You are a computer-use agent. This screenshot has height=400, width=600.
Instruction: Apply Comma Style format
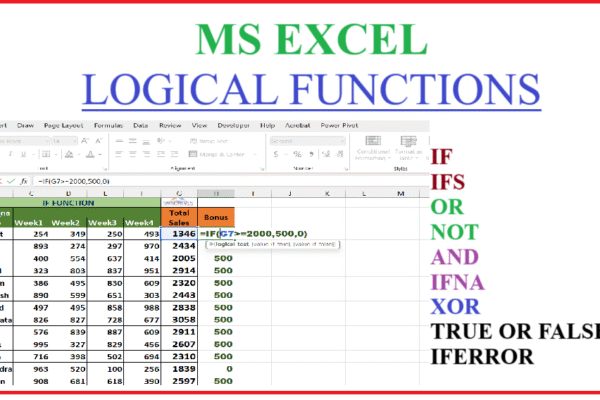(311, 154)
